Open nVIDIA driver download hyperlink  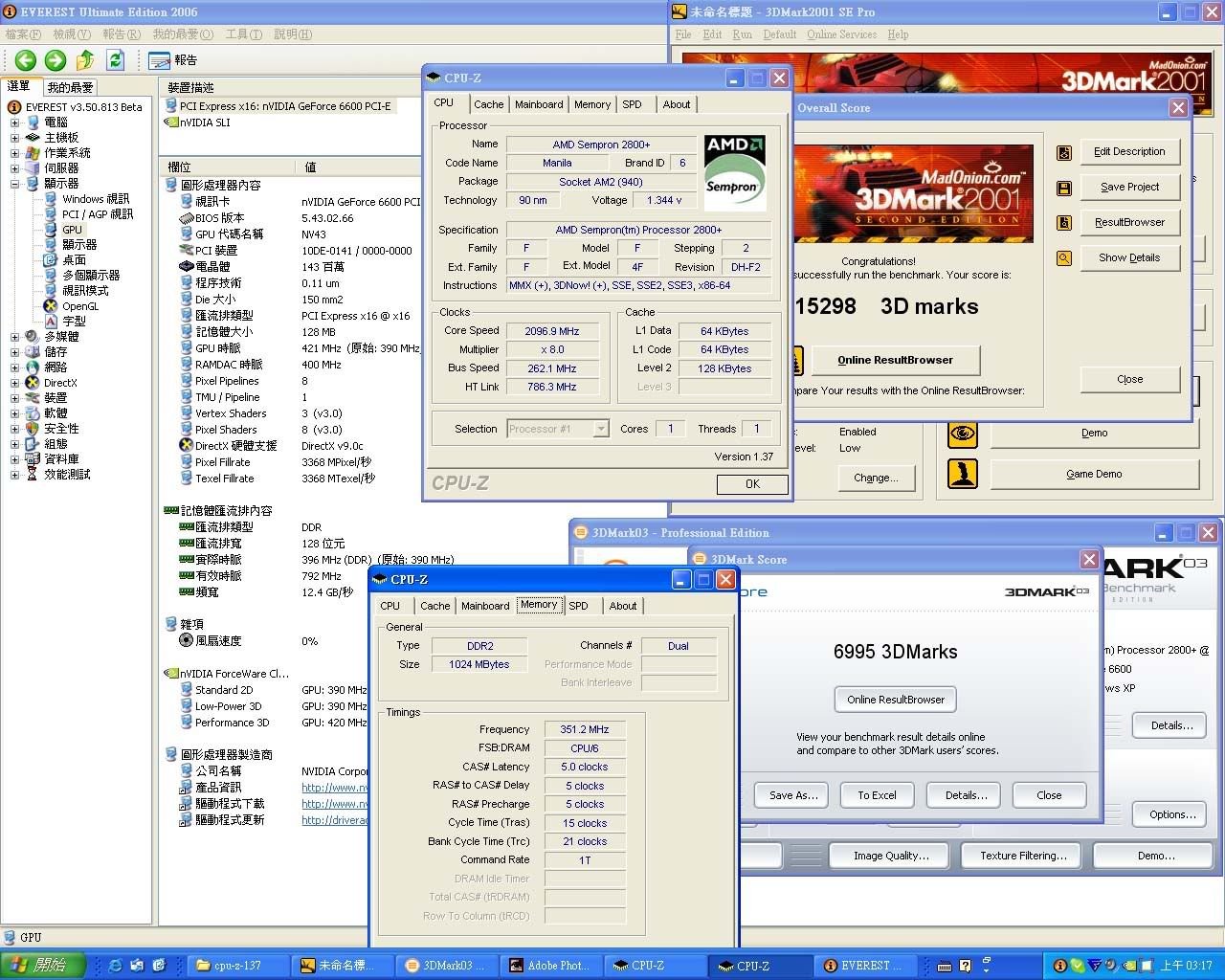click(335, 804)
